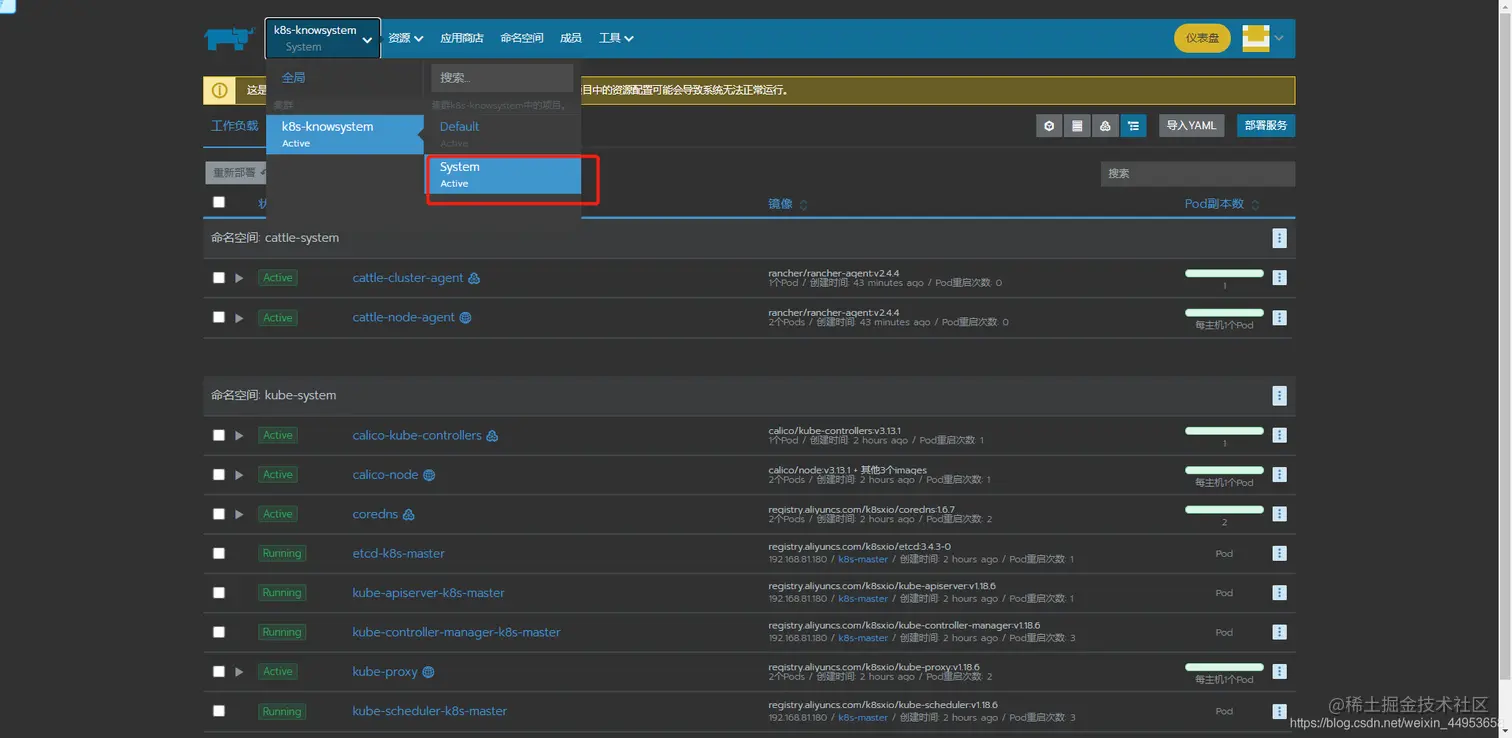Open 应用商店 in the top navigation
1512x738 pixels.
click(x=462, y=38)
